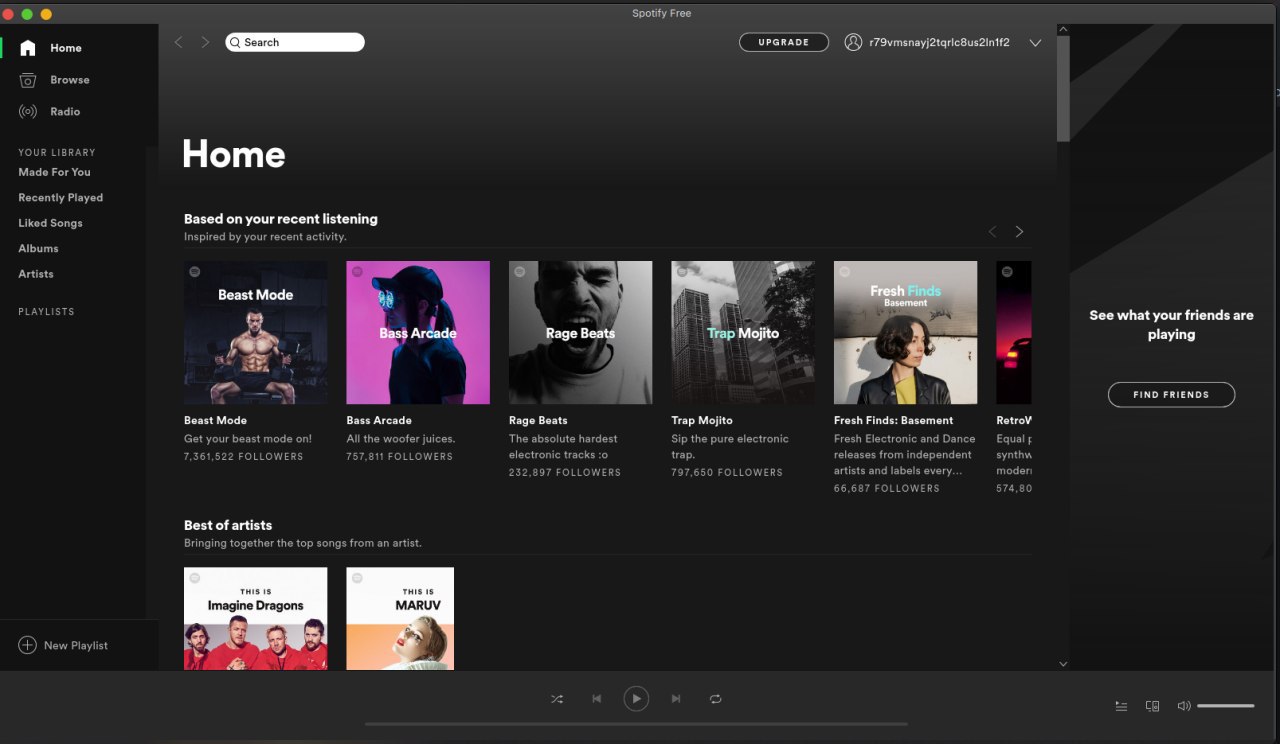
Task: Navigate forward with the right arrow
Action: point(205,42)
